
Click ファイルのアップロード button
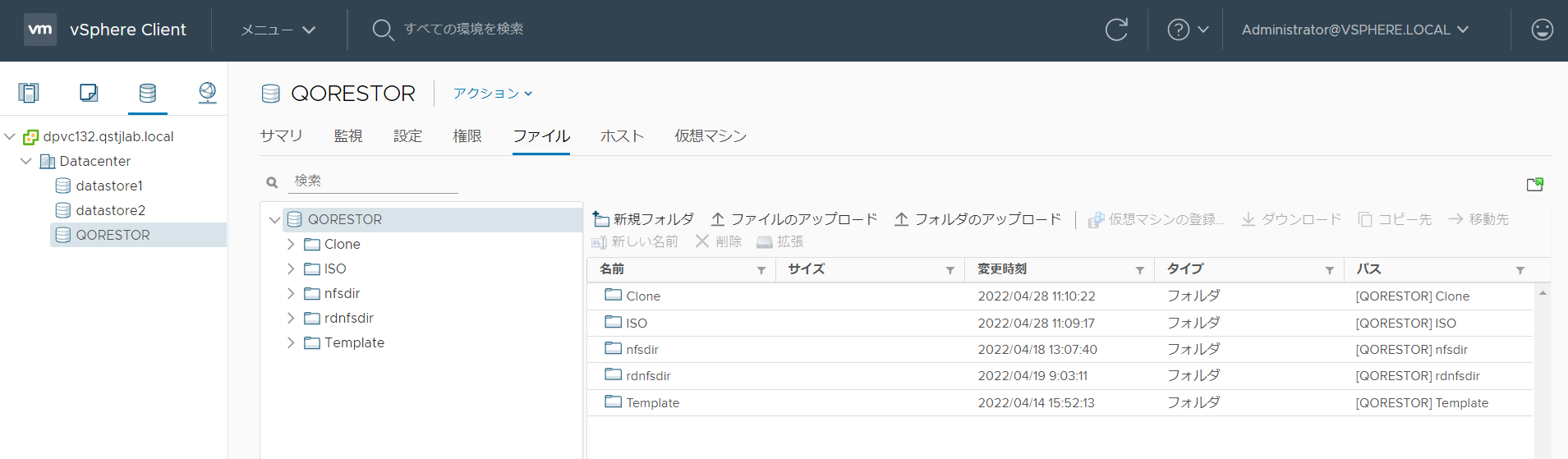793,219
